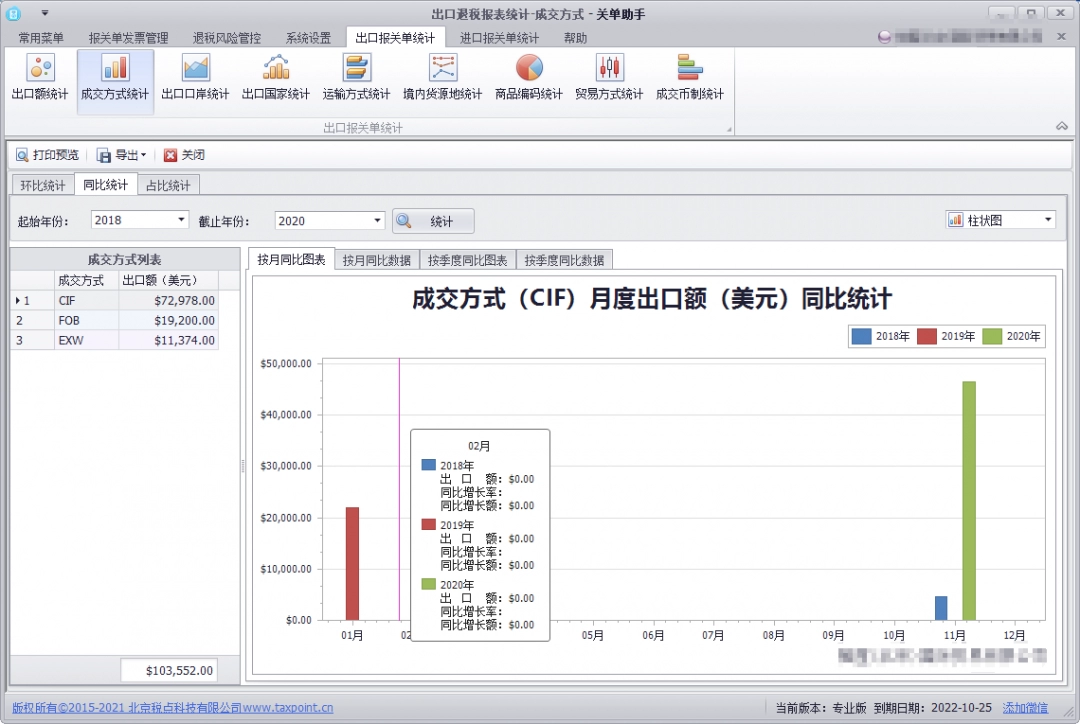Image resolution: width=1080 pixels, height=724 pixels.
Task: Switch to 常用菜单 ribbon tab
Action: pyautogui.click(x=41, y=38)
